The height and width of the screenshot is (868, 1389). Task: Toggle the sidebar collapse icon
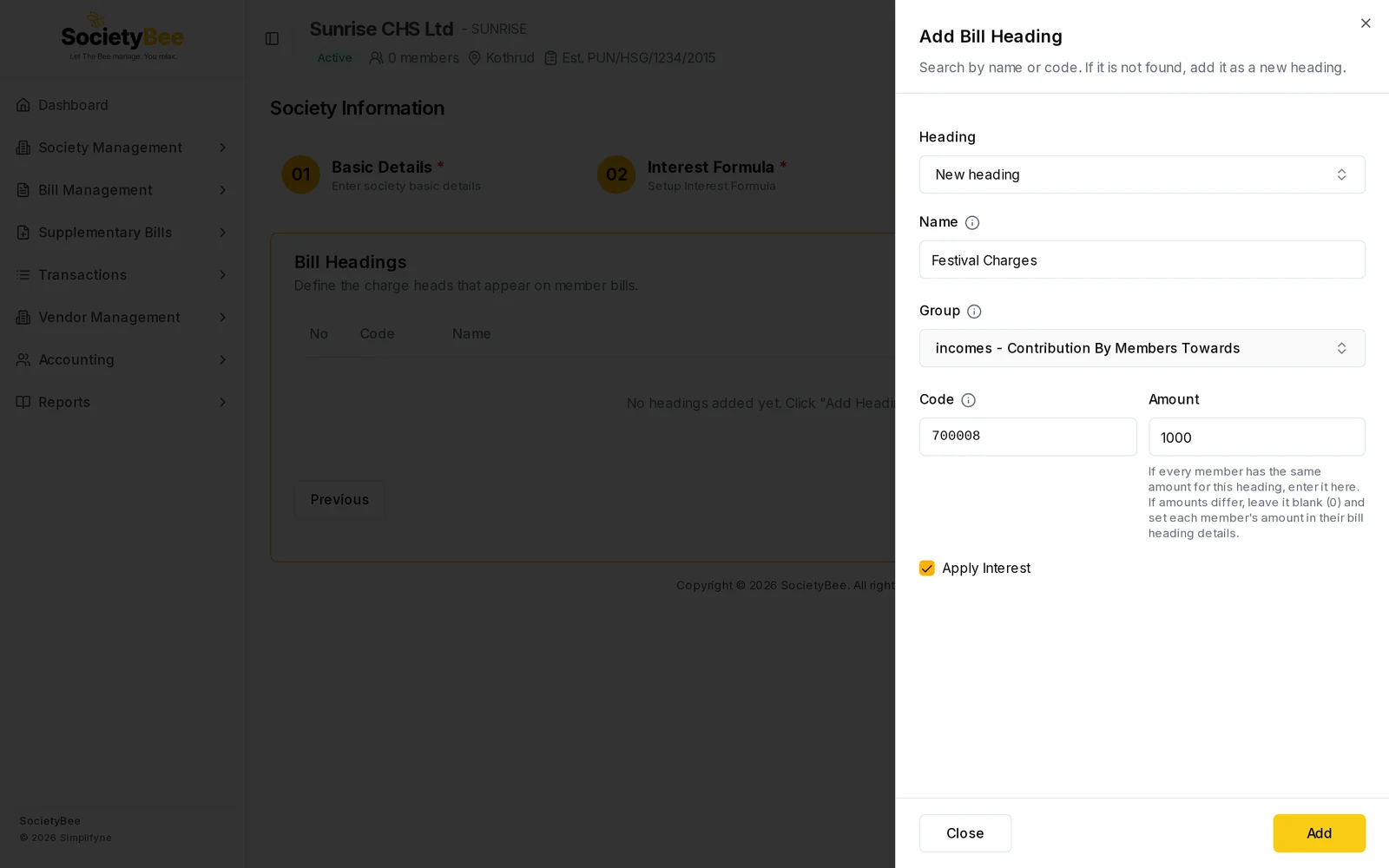pyautogui.click(x=272, y=39)
